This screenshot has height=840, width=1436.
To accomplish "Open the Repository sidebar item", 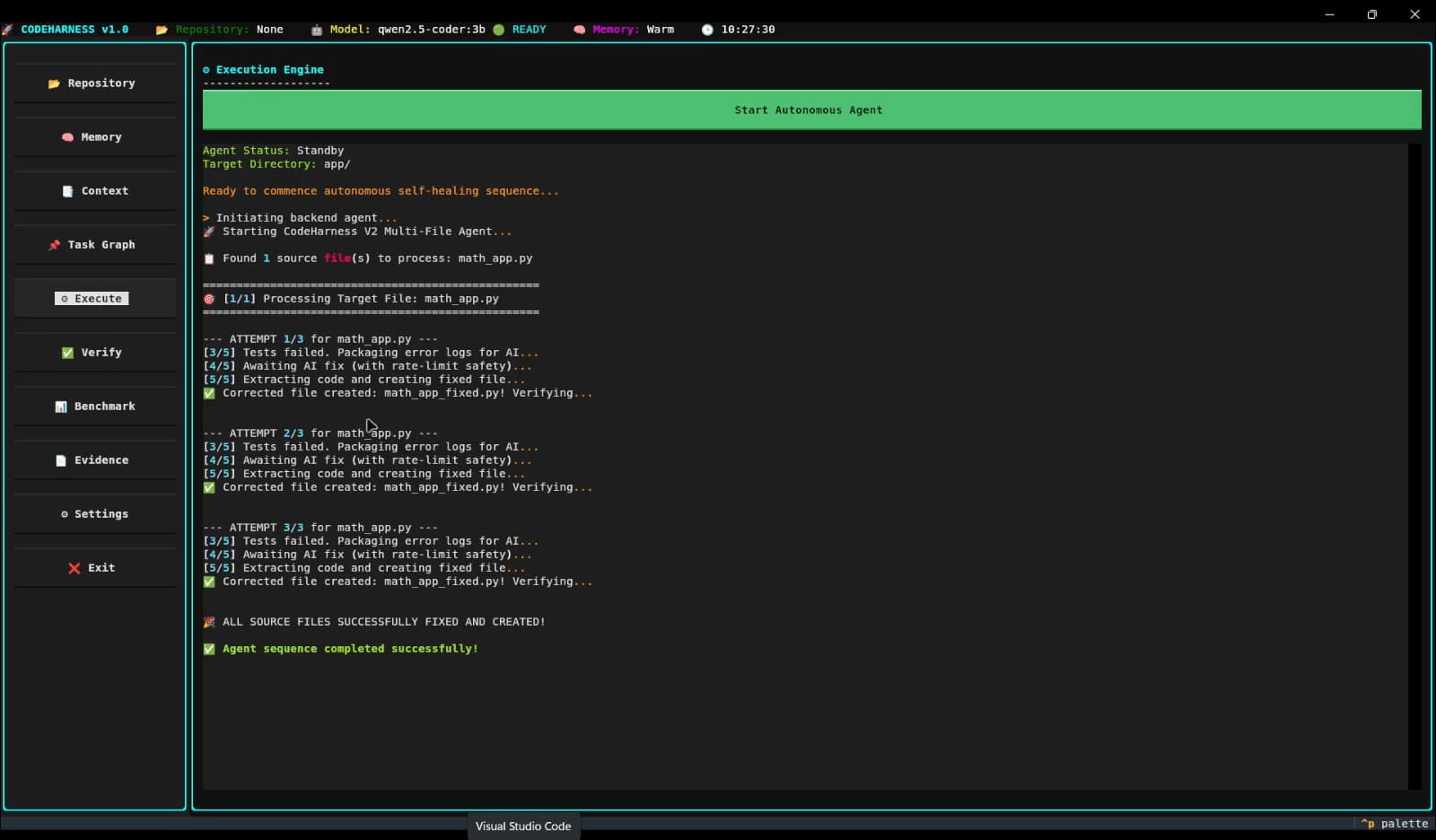I will pyautogui.click(x=94, y=83).
